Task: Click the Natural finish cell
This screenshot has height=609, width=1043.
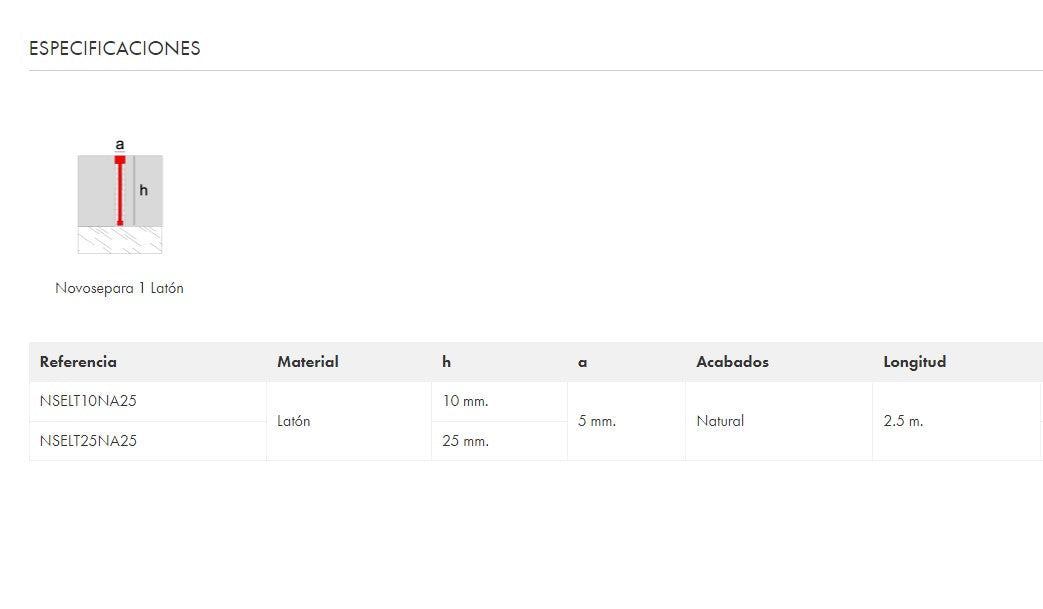Action: click(720, 421)
